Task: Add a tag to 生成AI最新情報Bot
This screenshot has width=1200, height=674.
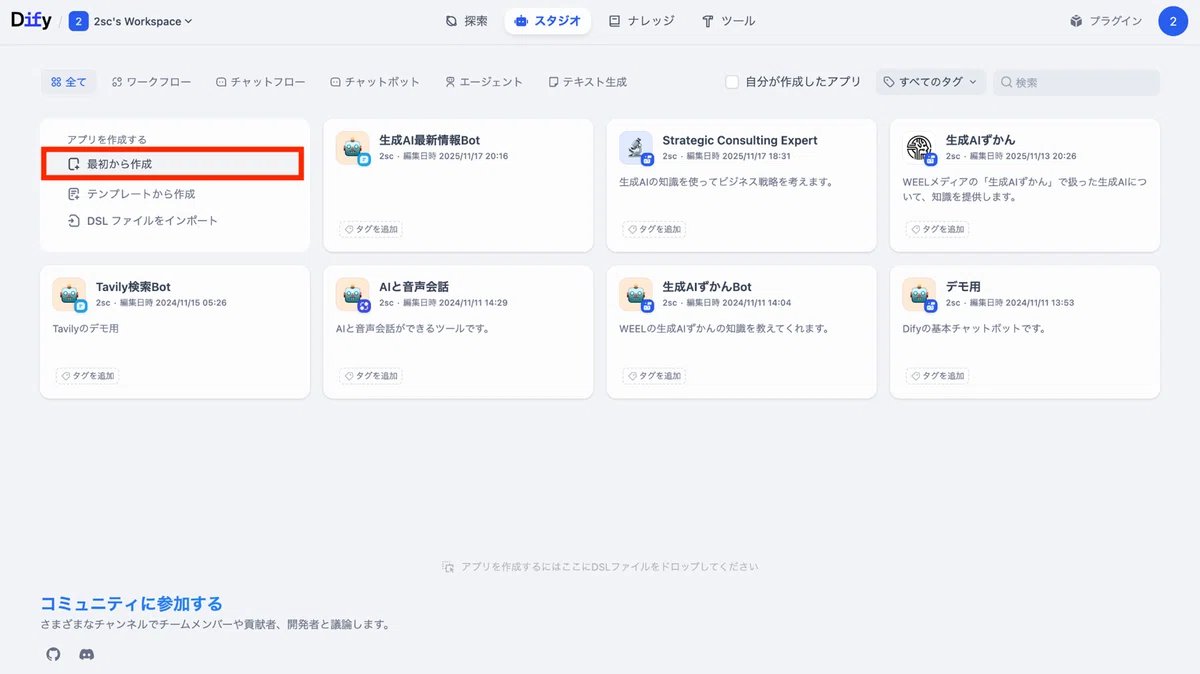Action: 372,229
